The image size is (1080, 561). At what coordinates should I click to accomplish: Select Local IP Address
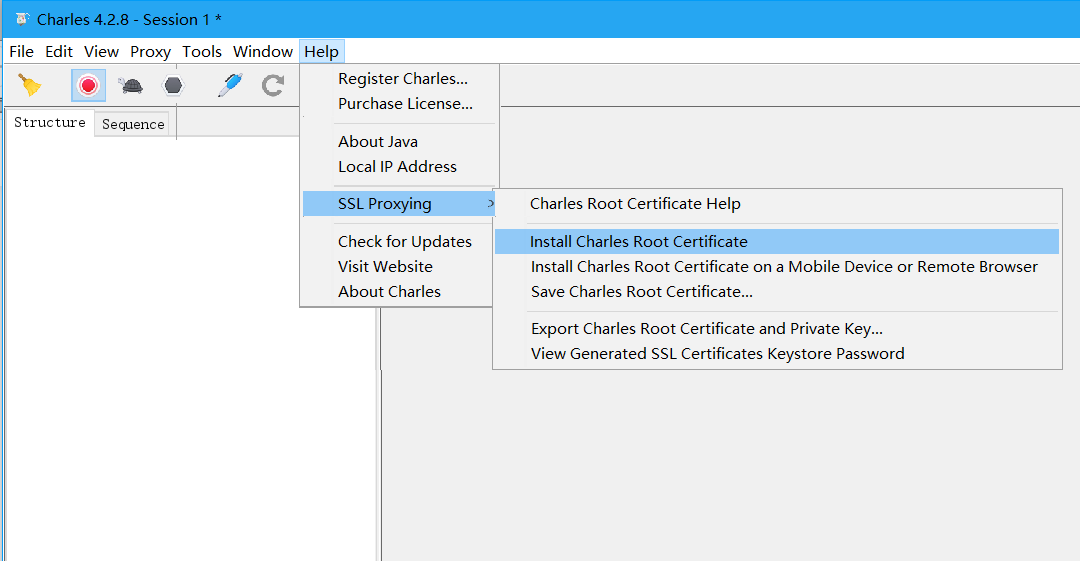(397, 167)
